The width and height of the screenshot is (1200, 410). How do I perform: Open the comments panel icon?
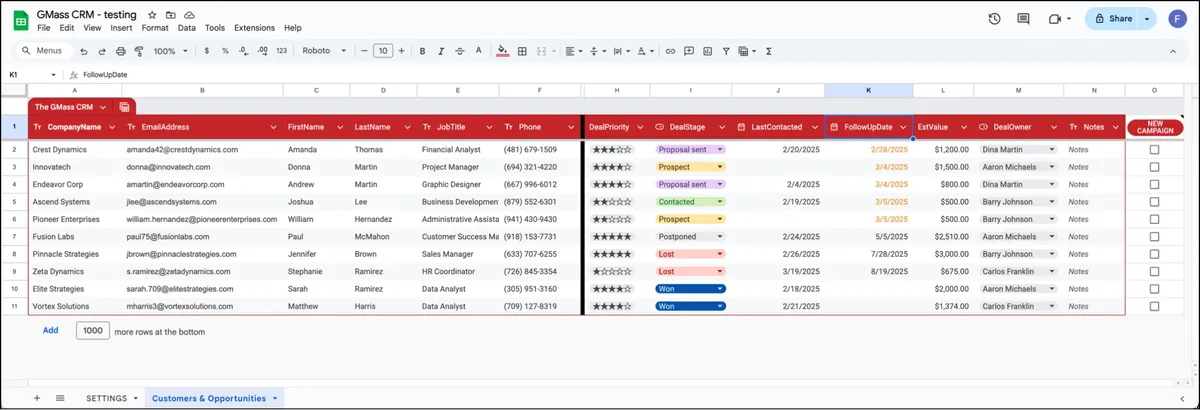pos(1023,19)
